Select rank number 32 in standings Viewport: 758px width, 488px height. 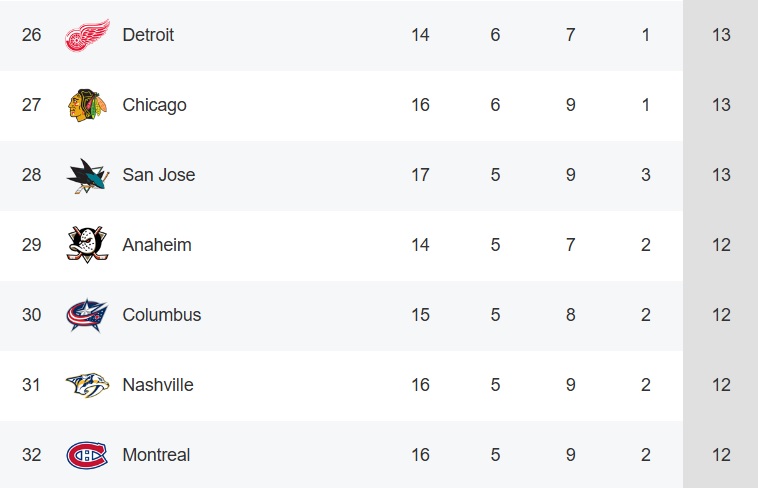[x=31, y=455]
